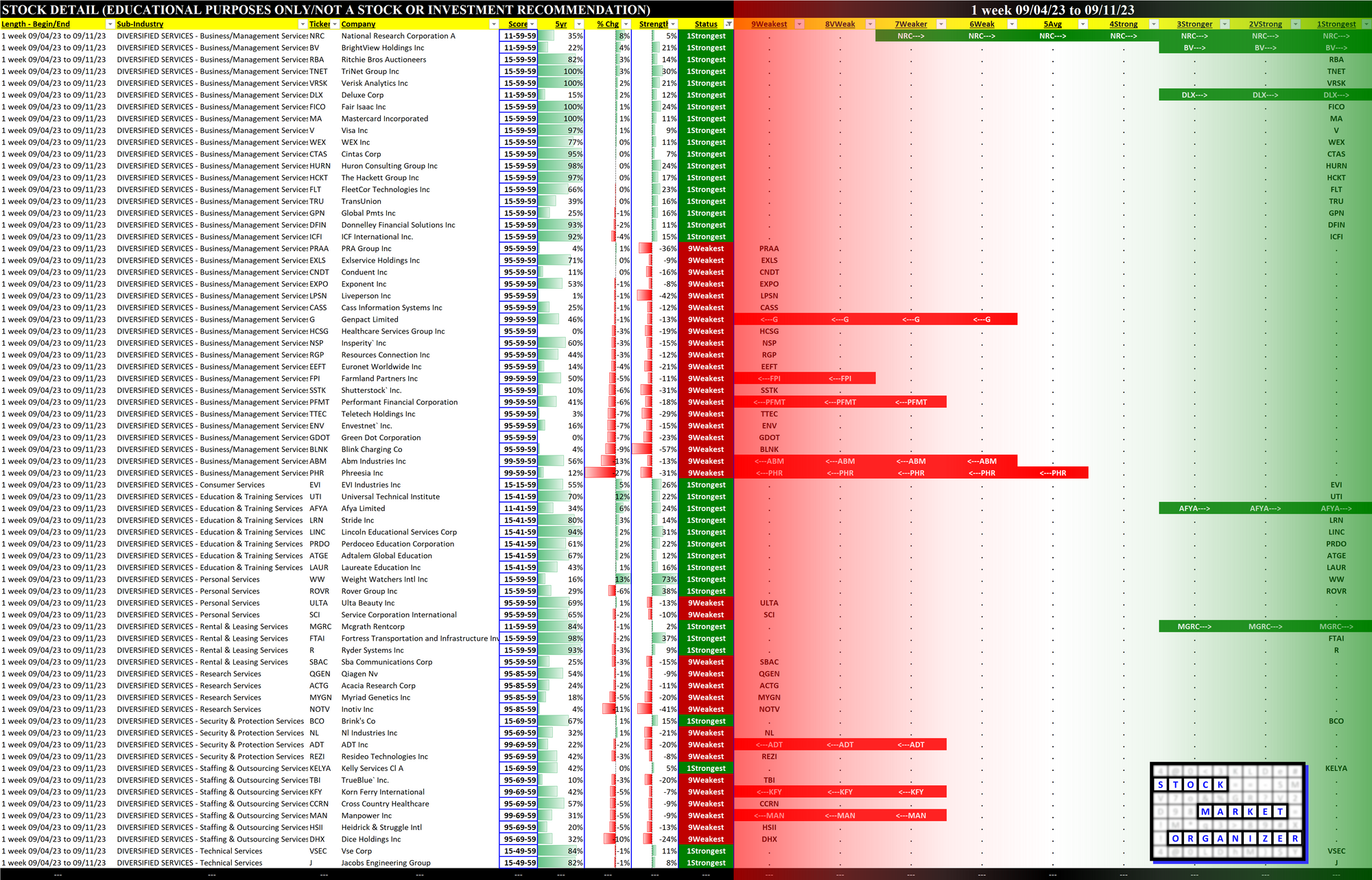Open the 5yr column filter dropdown

[578, 24]
